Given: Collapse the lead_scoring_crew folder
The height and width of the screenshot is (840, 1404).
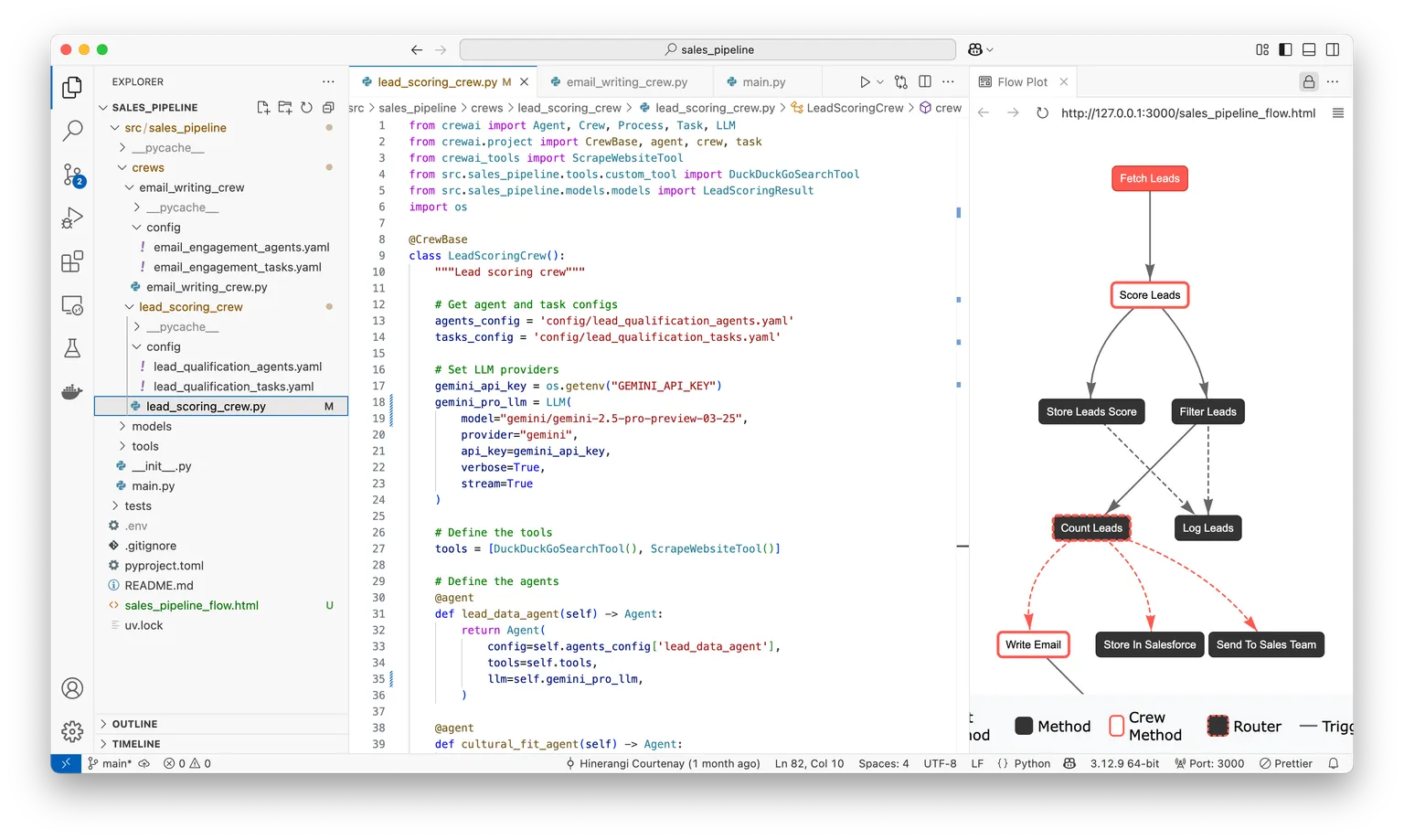Looking at the screenshot, I should click(130, 307).
